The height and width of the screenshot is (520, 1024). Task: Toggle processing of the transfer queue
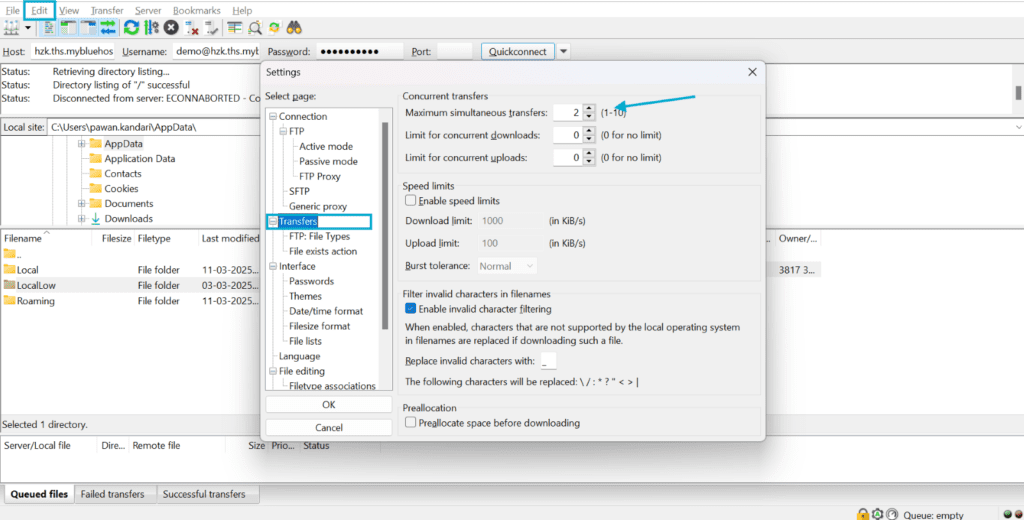pyautogui.click(x=152, y=27)
